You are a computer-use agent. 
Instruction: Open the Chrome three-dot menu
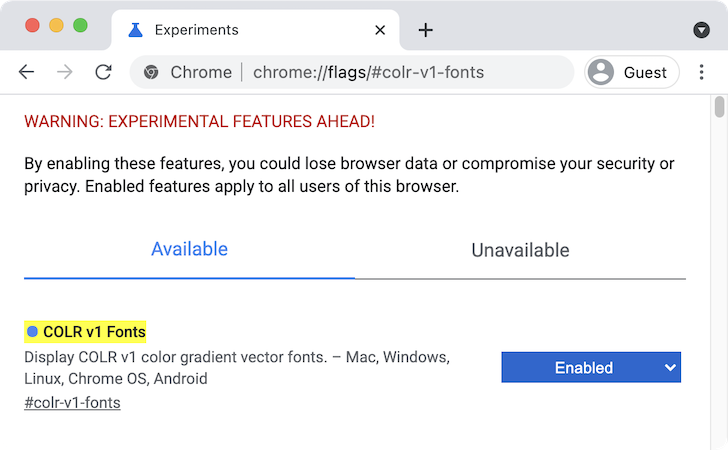click(702, 72)
